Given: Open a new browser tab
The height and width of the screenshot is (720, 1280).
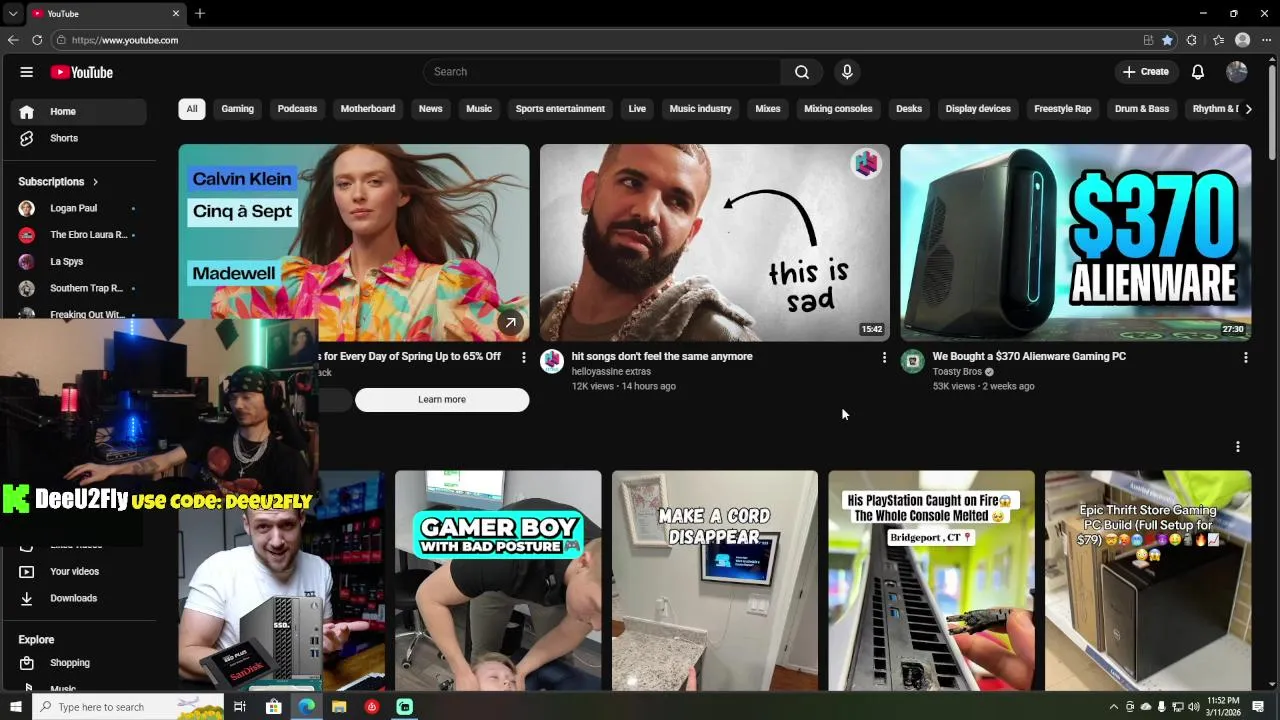Looking at the screenshot, I should (200, 13).
